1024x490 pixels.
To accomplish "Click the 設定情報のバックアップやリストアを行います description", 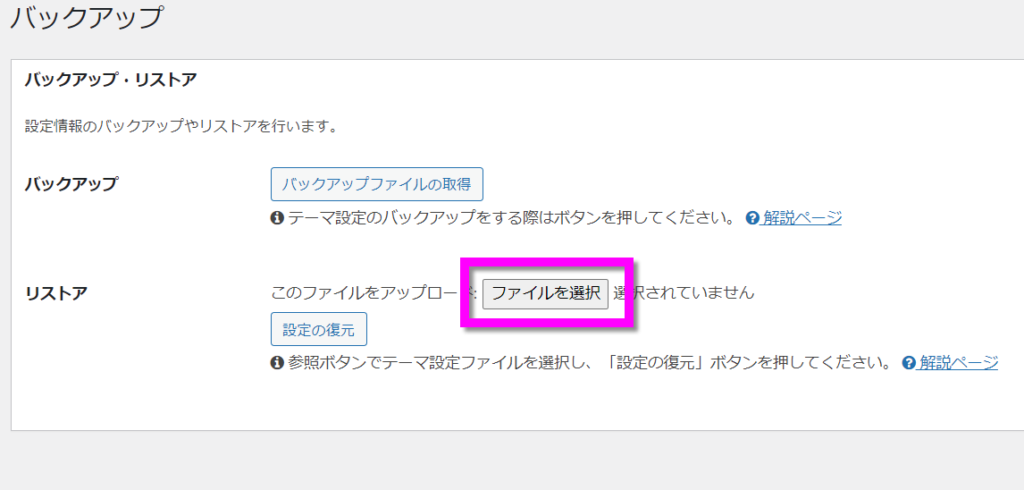I will point(181,127).
